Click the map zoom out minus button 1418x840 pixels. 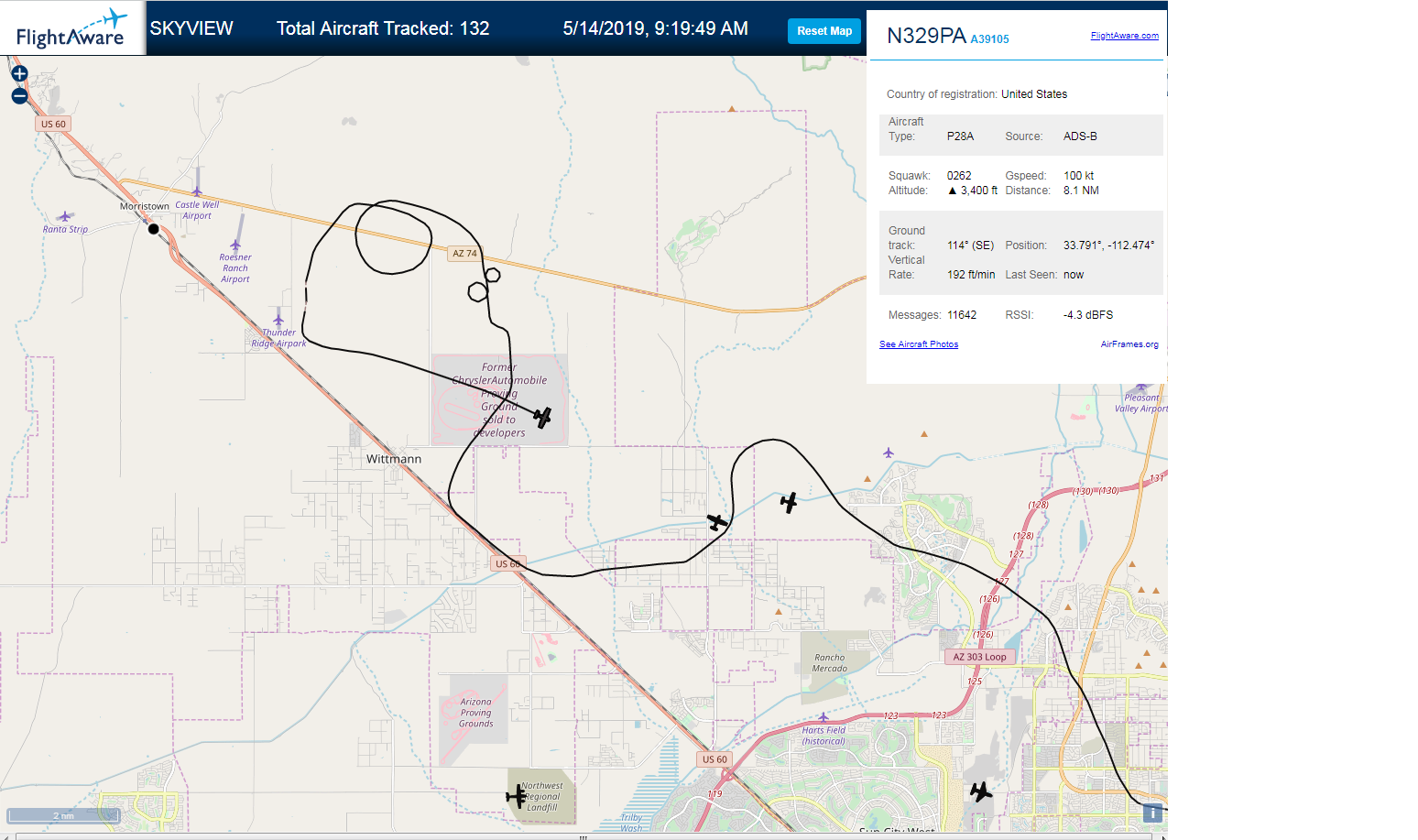[19, 95]
